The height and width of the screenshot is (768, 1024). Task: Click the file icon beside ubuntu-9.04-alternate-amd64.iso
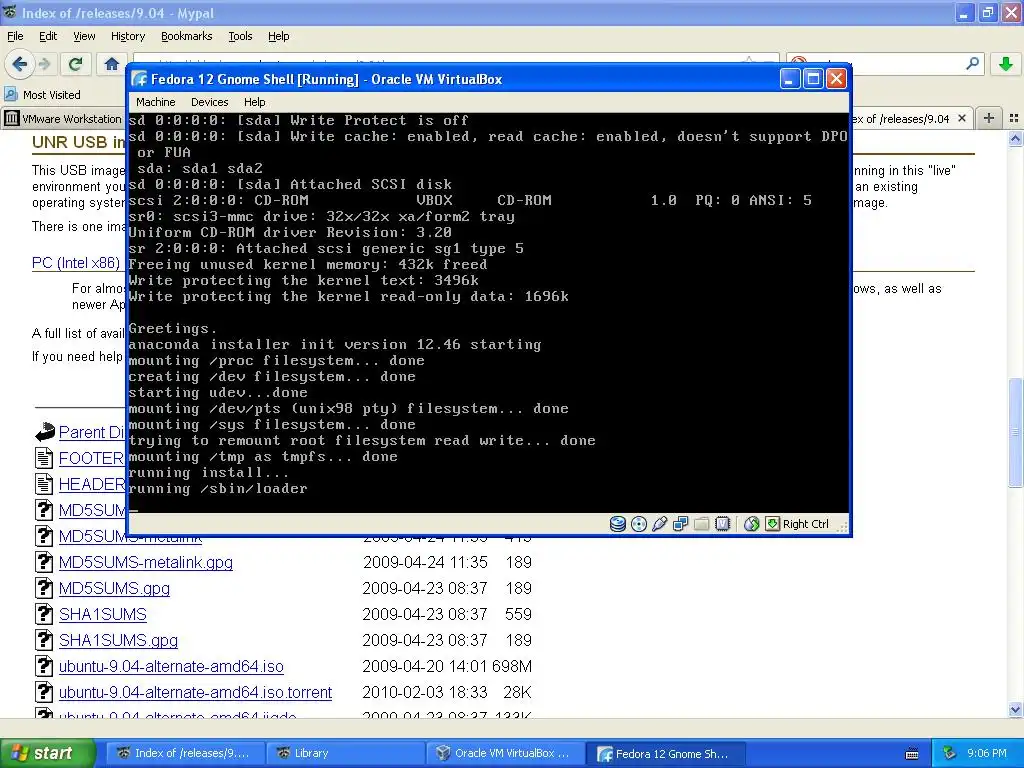pos(44,666)
